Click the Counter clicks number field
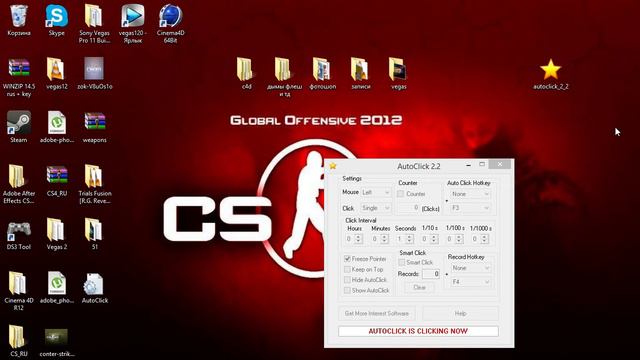This screenshot has width=640, height=360. tap(409, 208)
